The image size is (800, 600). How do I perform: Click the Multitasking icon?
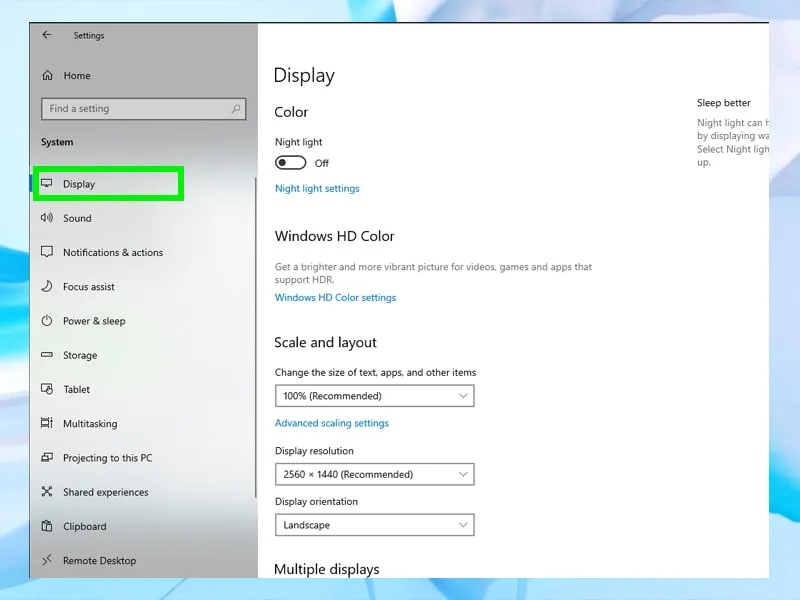click(47, 424)
